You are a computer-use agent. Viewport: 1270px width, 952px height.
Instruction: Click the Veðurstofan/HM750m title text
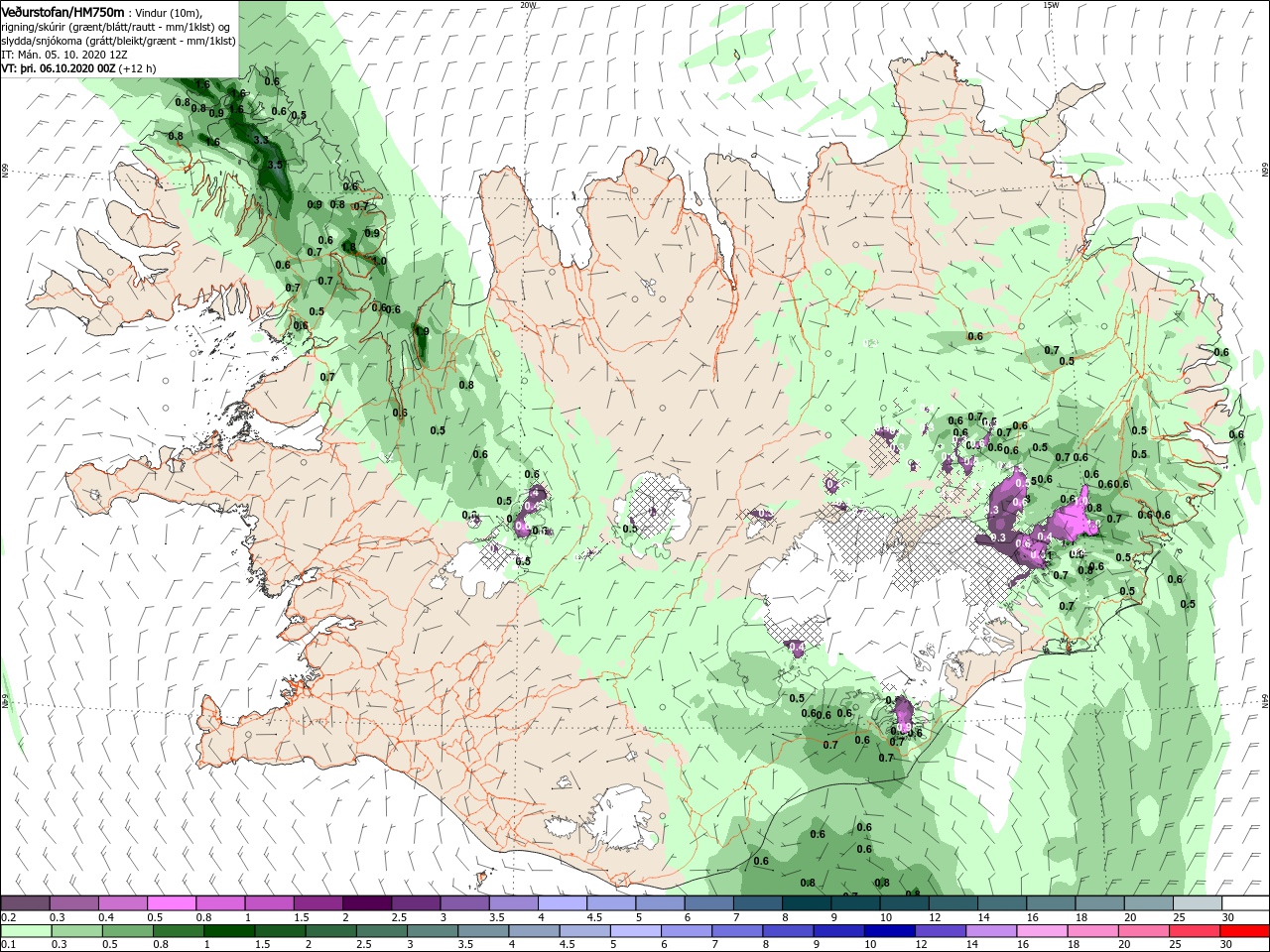(63, 12)
